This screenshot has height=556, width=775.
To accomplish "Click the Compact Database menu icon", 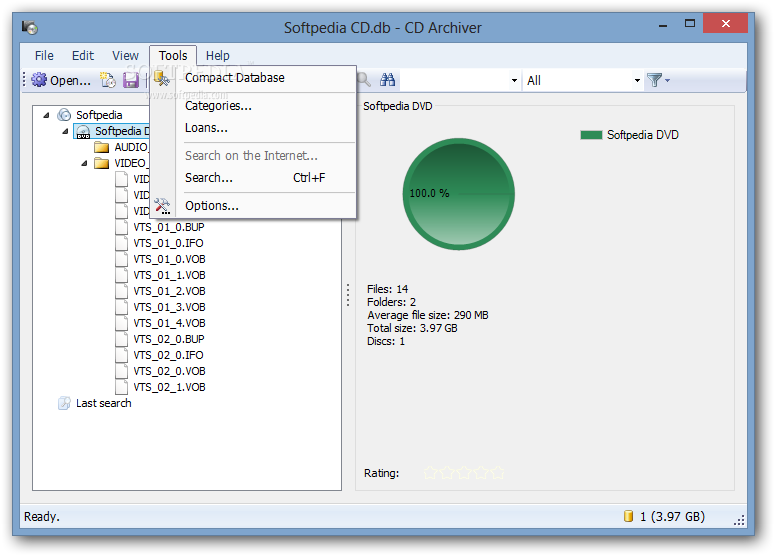I will click(x=162, y=78).
